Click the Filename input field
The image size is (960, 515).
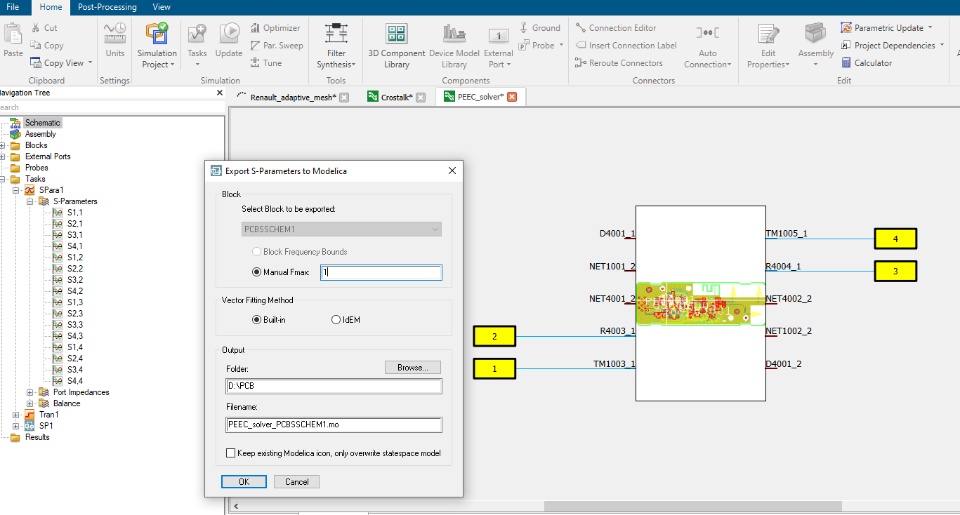pos(334,424)
